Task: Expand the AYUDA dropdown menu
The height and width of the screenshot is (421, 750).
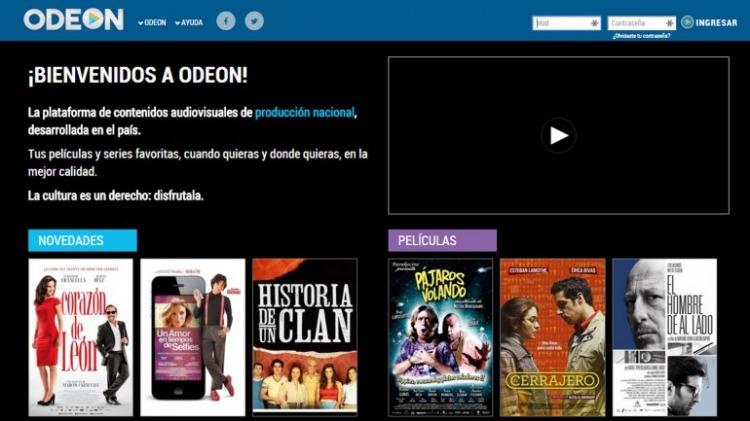Action: point(189,22)
